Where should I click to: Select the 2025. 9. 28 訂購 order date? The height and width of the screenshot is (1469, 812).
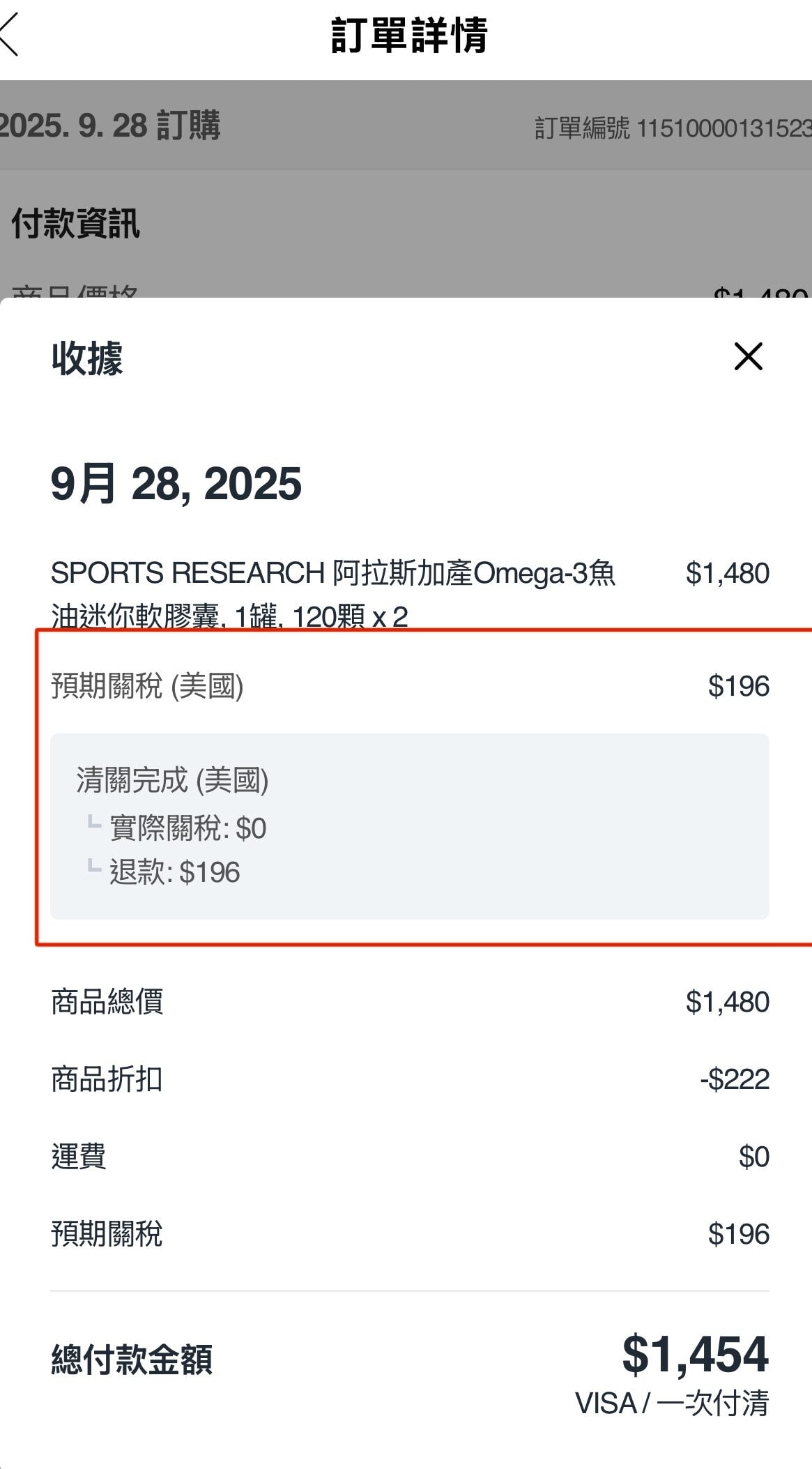(x=110, y=125)
